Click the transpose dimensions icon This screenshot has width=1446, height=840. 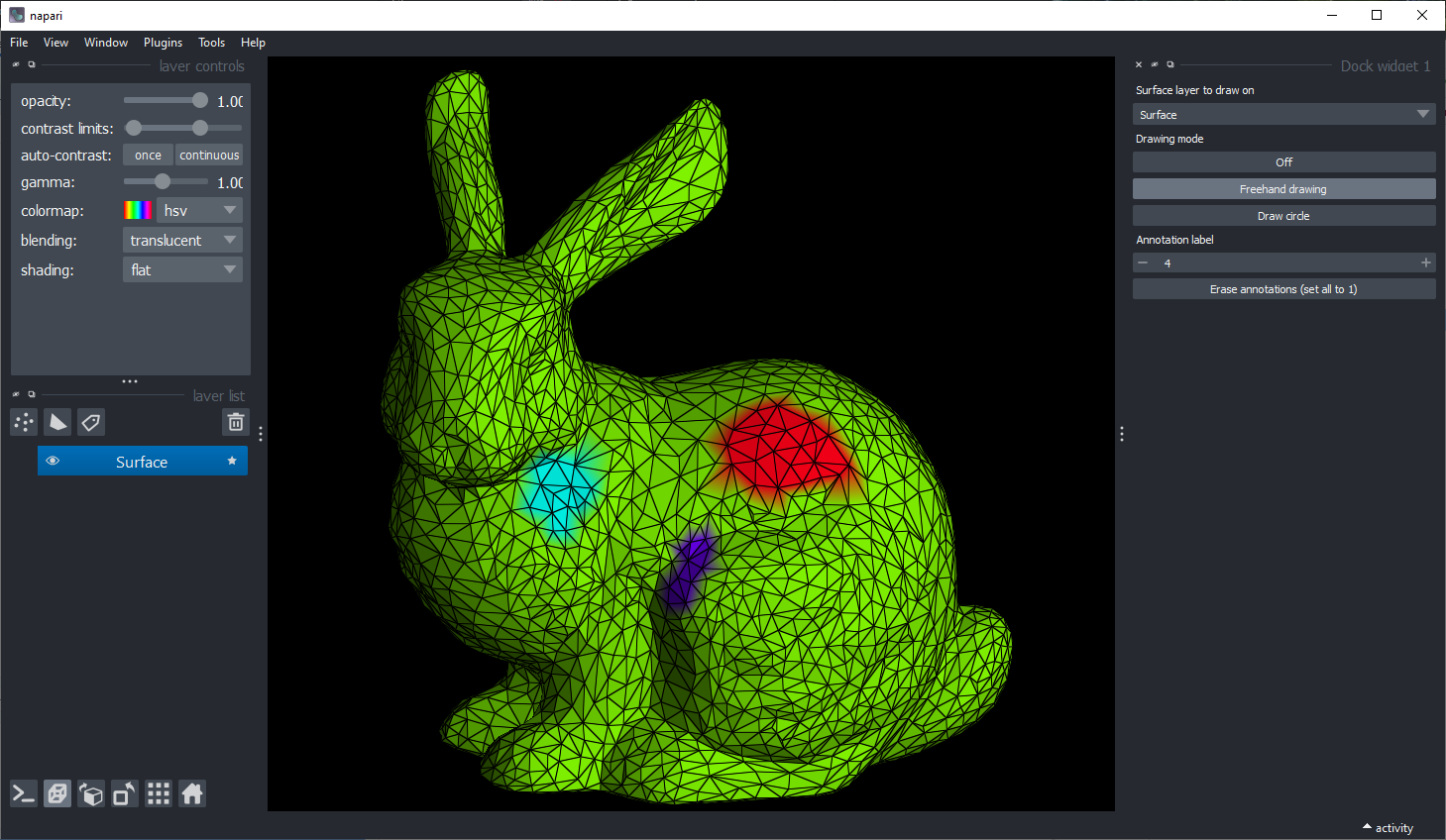[125, 793]
